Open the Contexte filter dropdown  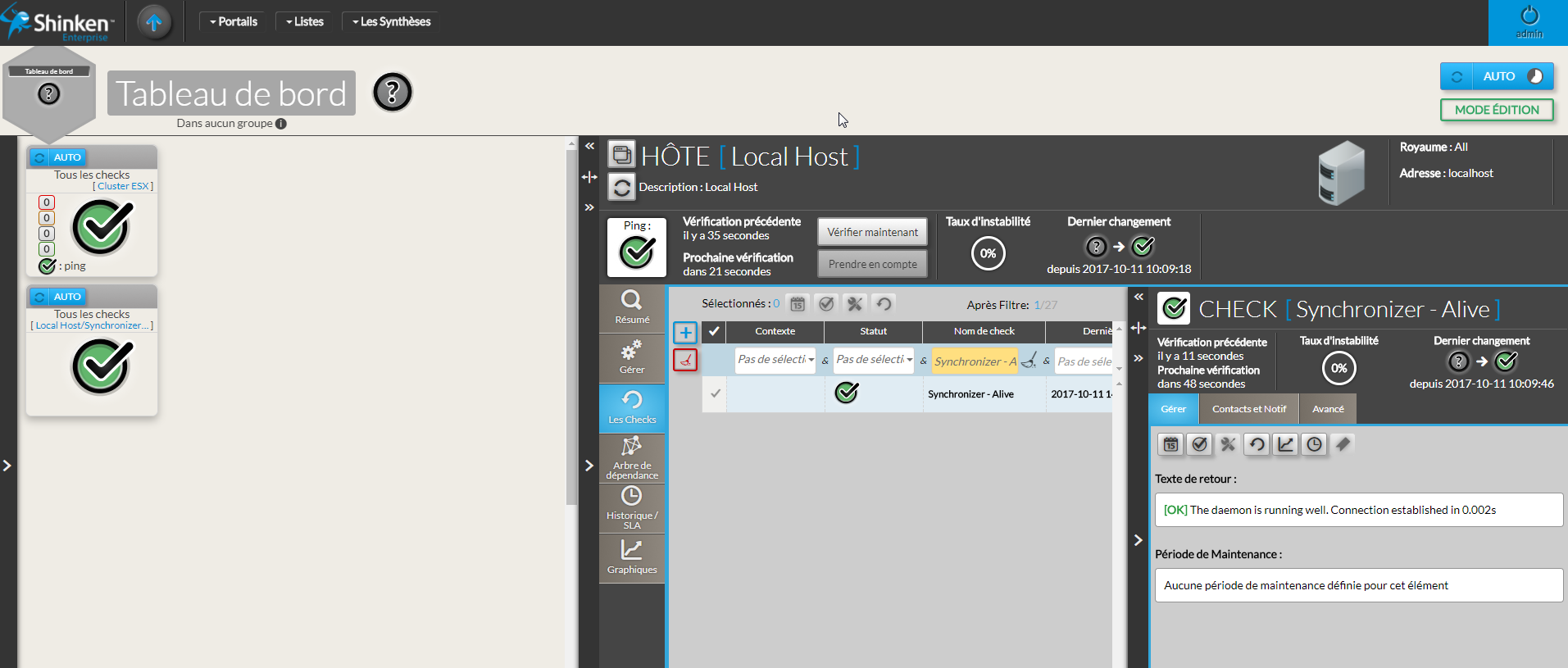tap(775, 360)
